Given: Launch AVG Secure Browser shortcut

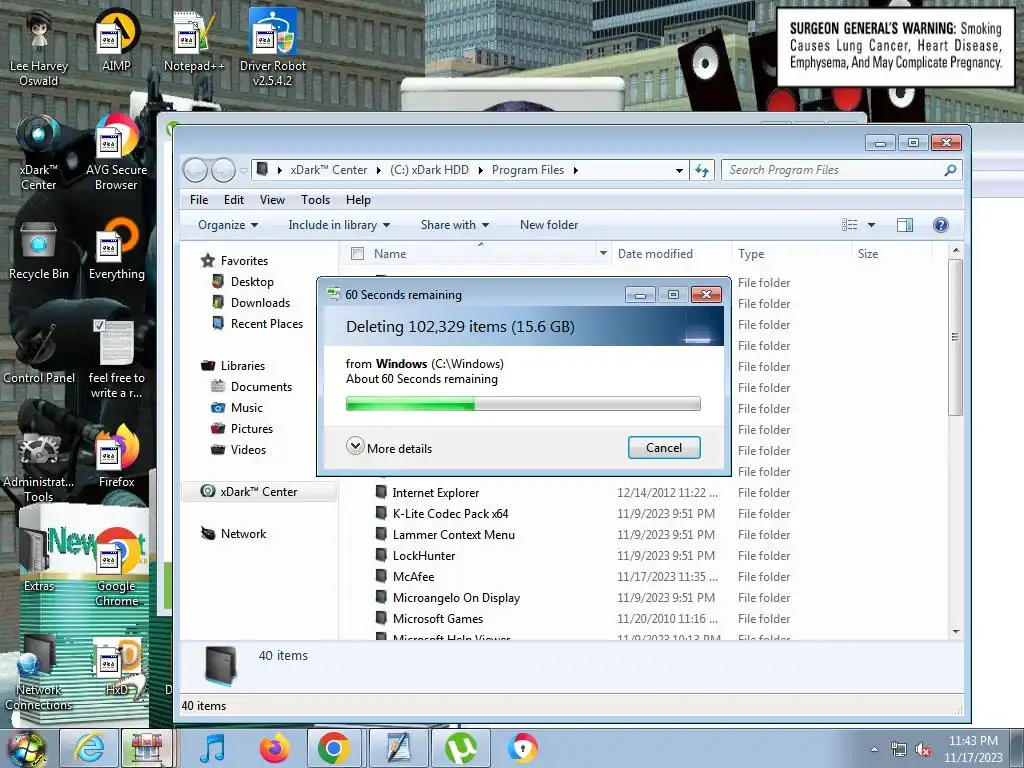Looking at the screenshot, I should [116, 152].
